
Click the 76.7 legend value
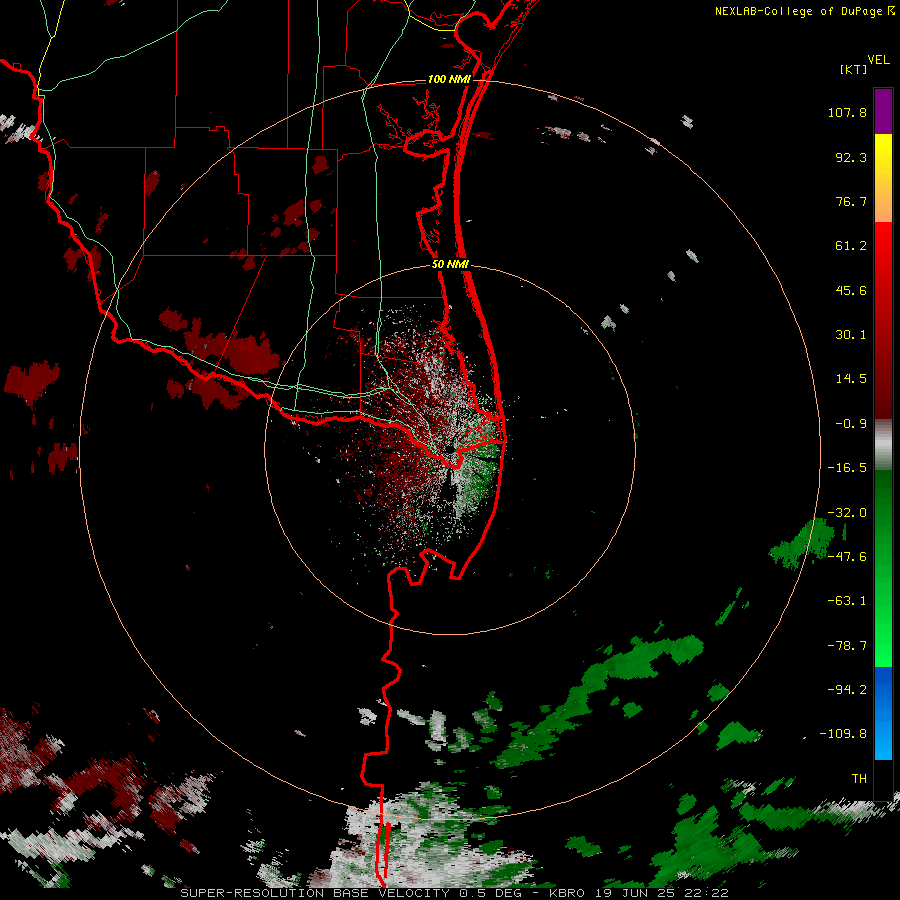pyautogui.click(x=851, y=201)
